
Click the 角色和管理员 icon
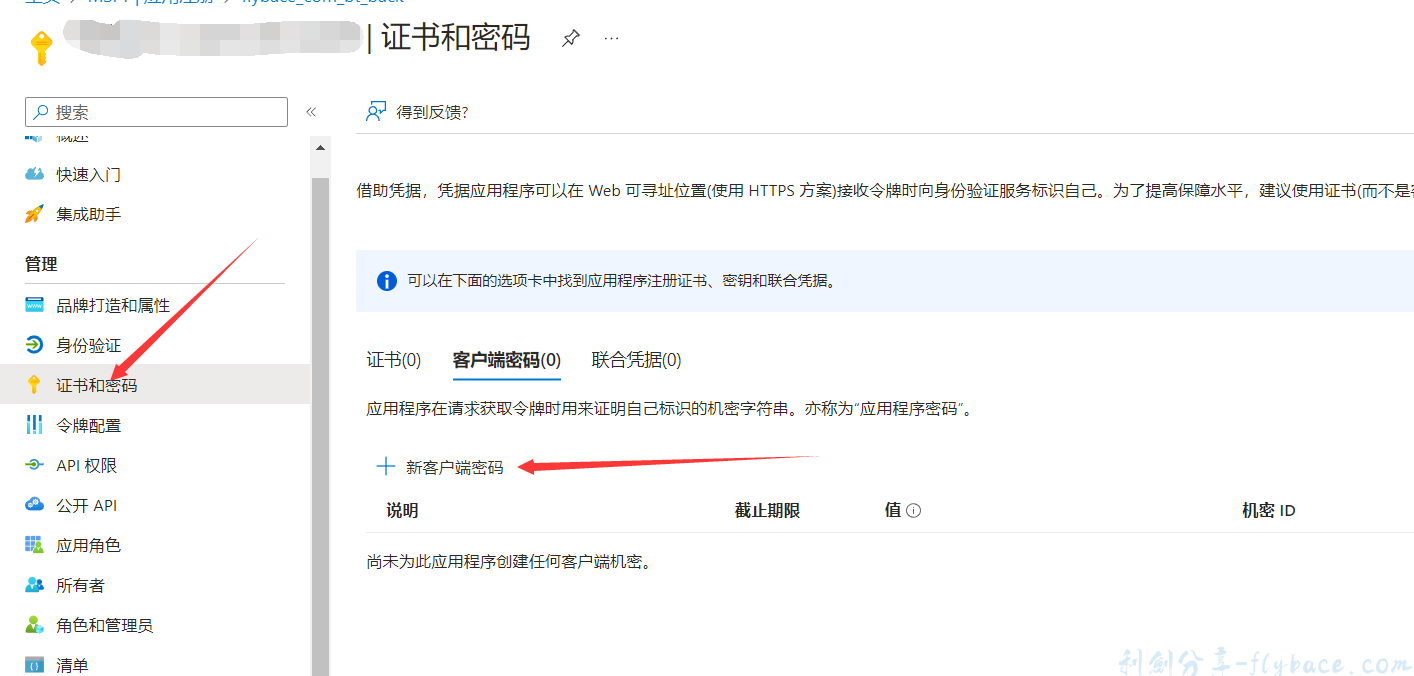coord(35,625)
